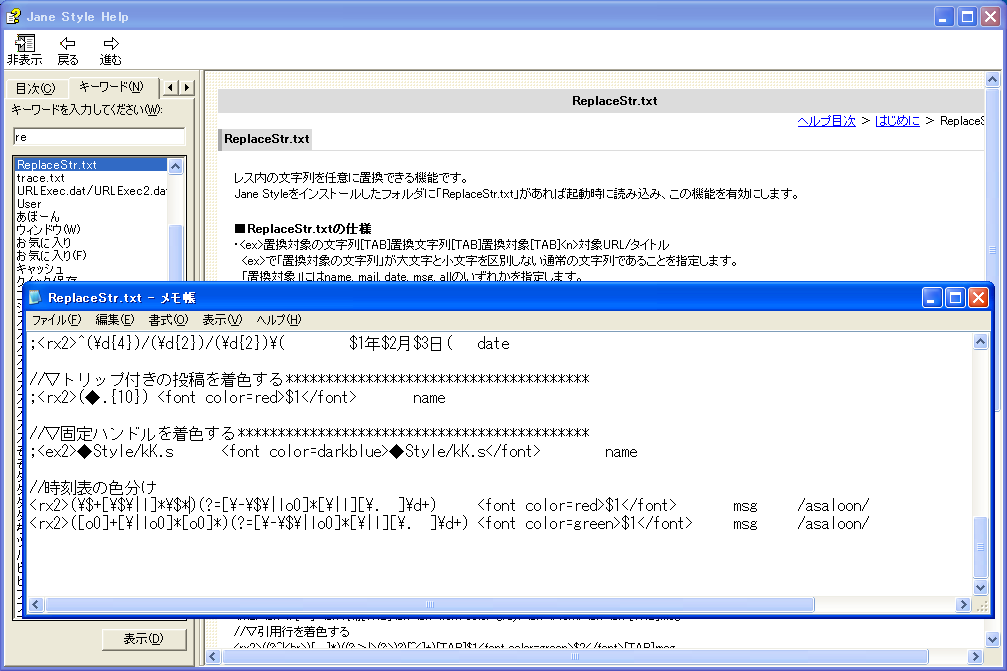This screenshot has height=671, width=1007.
Task: Close the Jane Style Help window
Action: (x=991, y=17)
